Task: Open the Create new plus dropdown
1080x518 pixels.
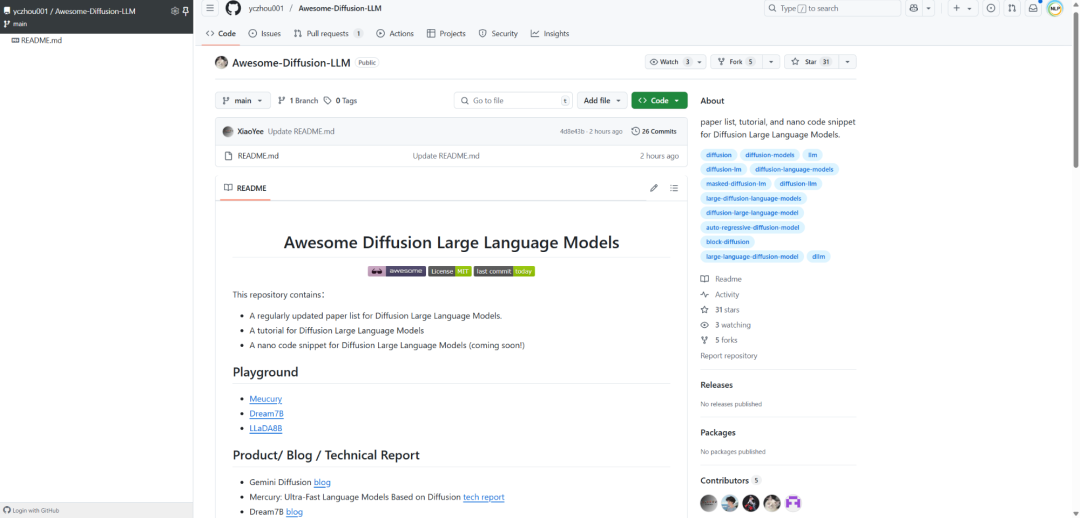Action: [963, 8]
